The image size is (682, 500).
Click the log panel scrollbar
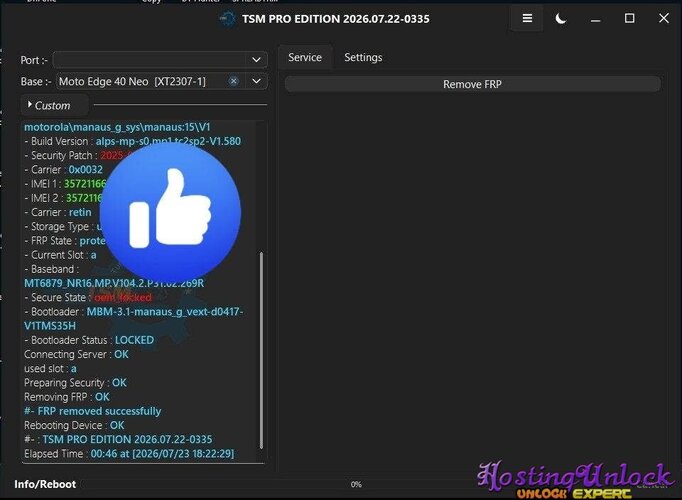pyautogui.click(x=261, y=350)
